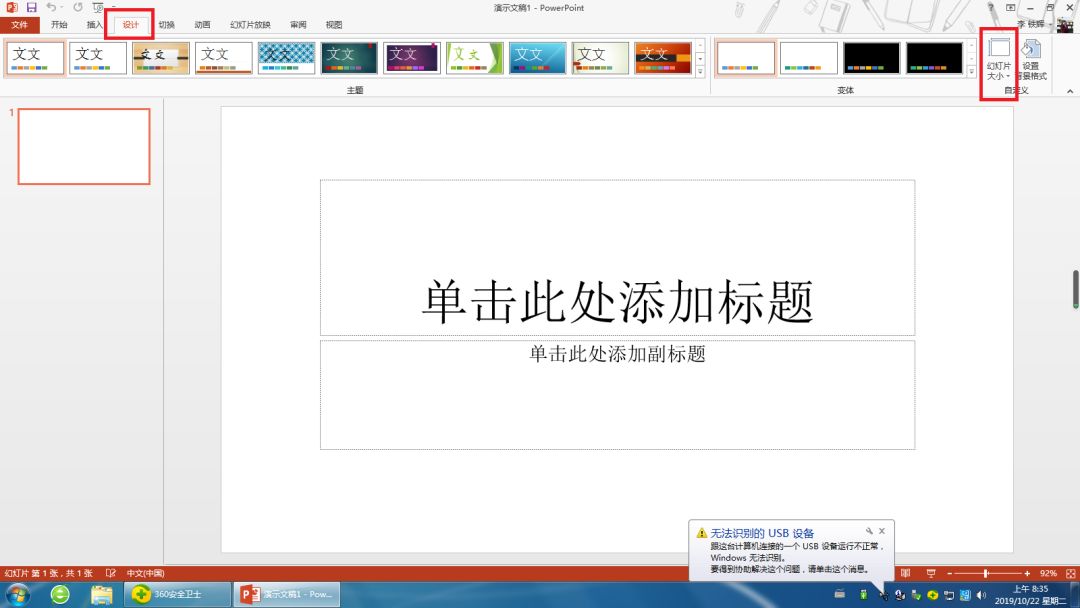The image size is (1080, 608).
Task: Switch to the 视图 tab
Action: 334,25
